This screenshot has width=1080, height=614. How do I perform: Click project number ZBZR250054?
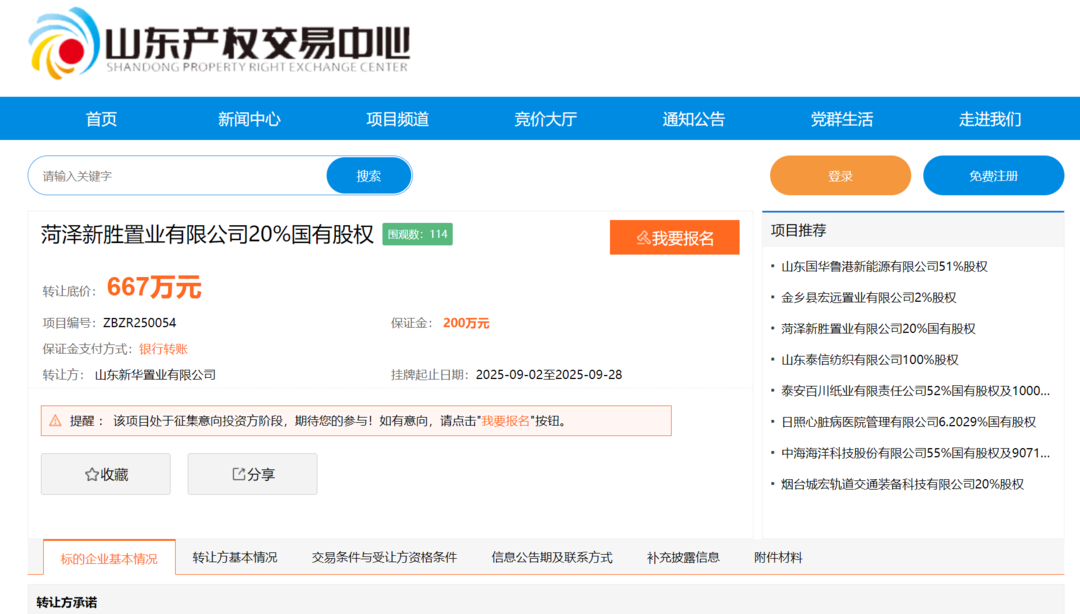point(140,323)
